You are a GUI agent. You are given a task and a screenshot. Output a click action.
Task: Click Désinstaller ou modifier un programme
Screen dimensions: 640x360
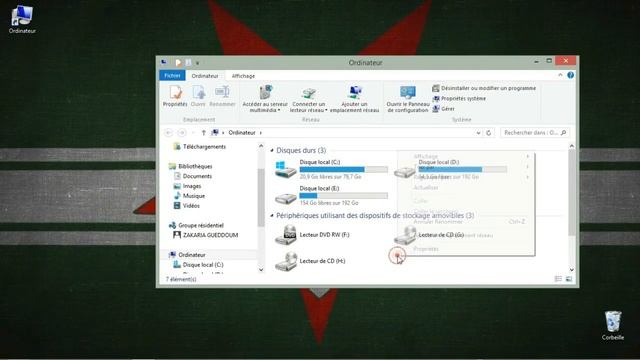pyautogui.click(x=484, y=88)
